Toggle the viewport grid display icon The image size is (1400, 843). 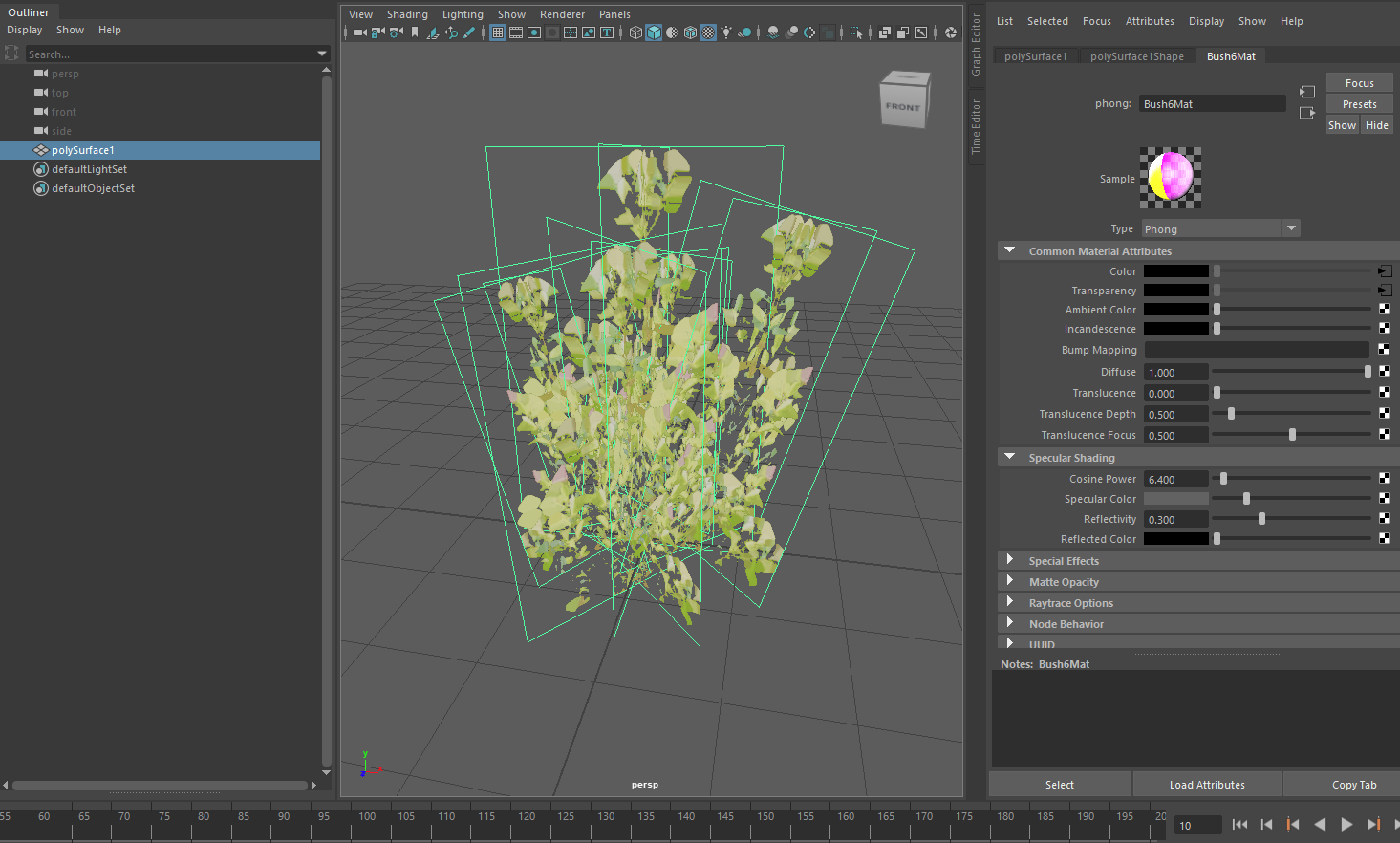[498, 32]
